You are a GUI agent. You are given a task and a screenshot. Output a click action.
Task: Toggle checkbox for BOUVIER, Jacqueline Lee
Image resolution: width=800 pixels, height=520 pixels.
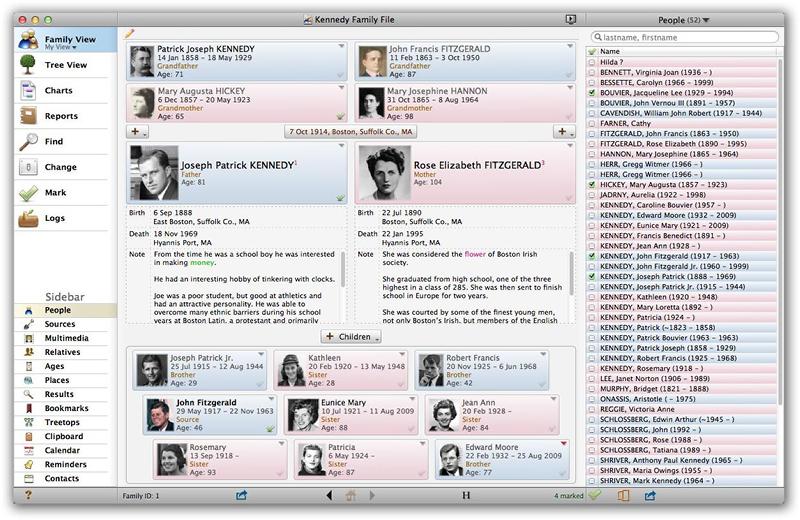tap(592, 93)
